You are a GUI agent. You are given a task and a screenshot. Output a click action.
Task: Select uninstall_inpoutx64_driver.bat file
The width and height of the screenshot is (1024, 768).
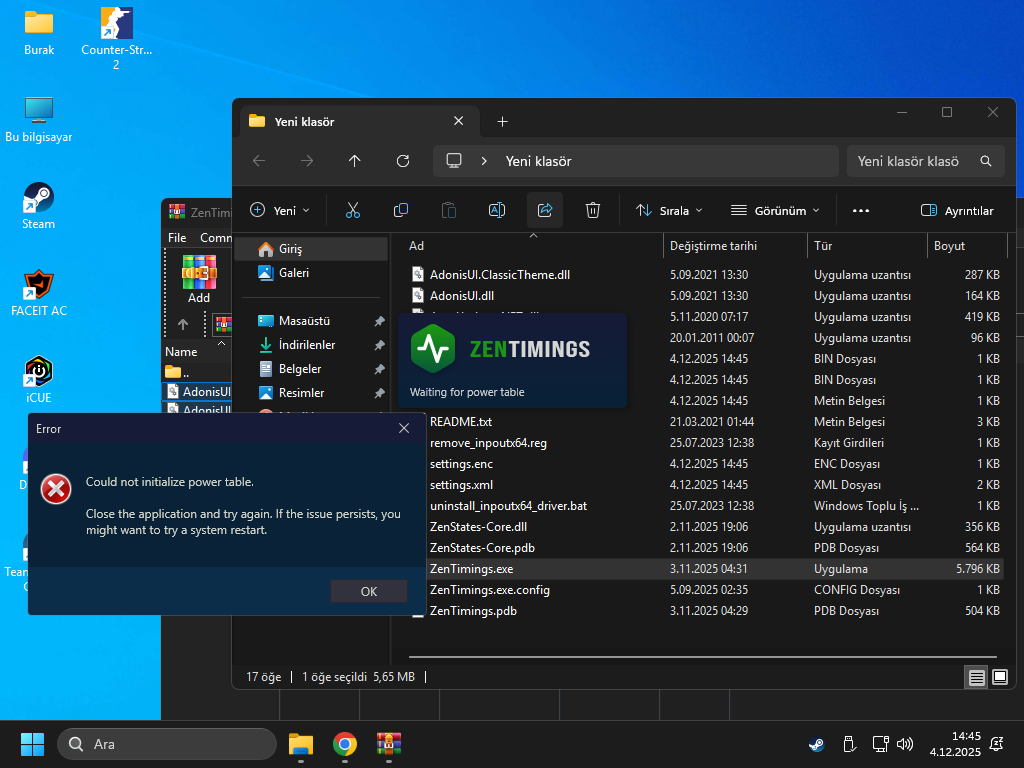[x=508, y=506]
